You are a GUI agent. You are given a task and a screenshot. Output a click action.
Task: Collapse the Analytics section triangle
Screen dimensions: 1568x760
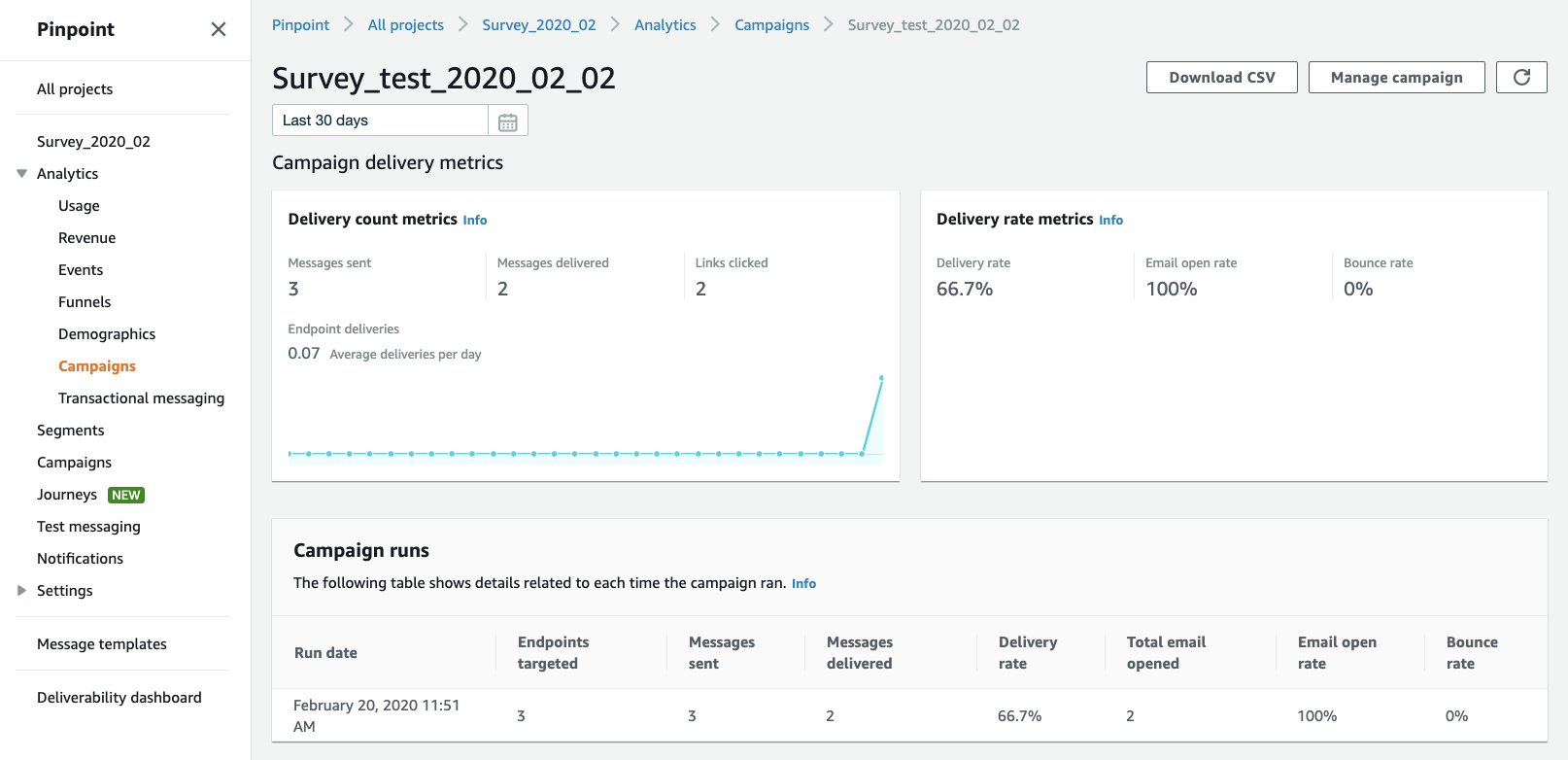tap(21, 174)
